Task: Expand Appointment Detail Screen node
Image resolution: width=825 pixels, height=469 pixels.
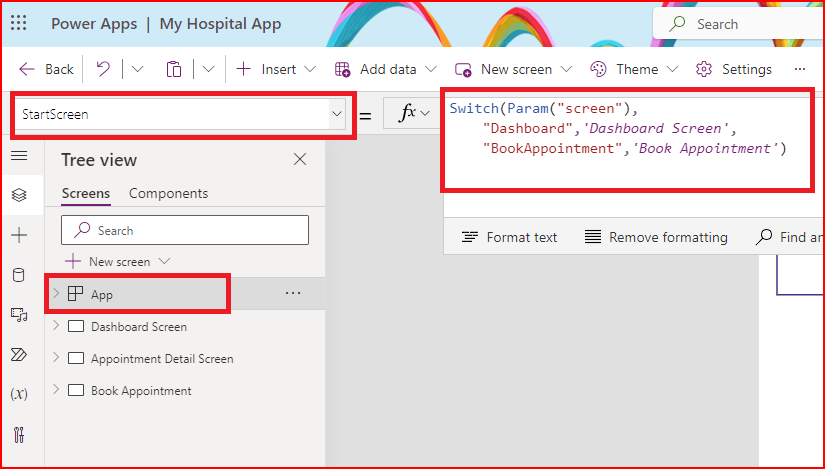Action: pyautogui.click(x=56, y=358)
